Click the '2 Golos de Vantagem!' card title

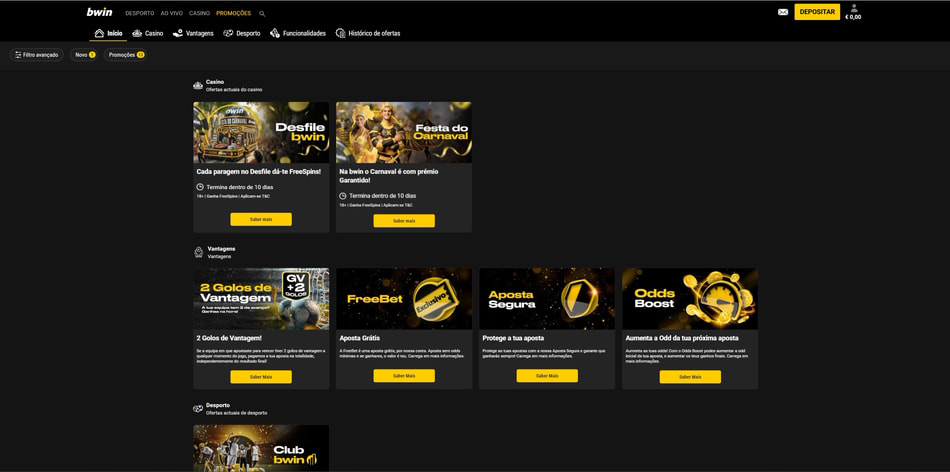229,338
